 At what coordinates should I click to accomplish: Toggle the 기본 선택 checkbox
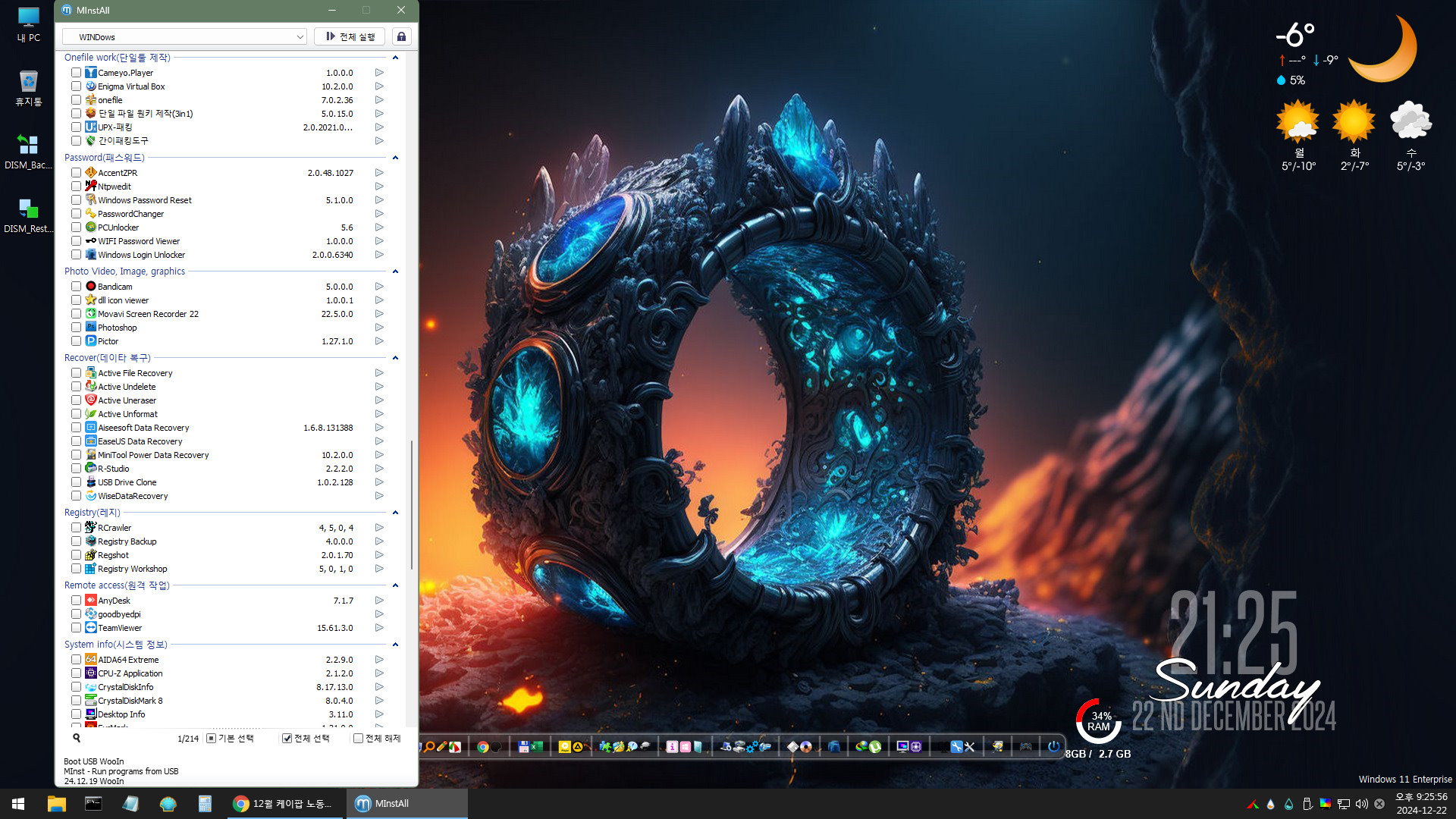211,739
